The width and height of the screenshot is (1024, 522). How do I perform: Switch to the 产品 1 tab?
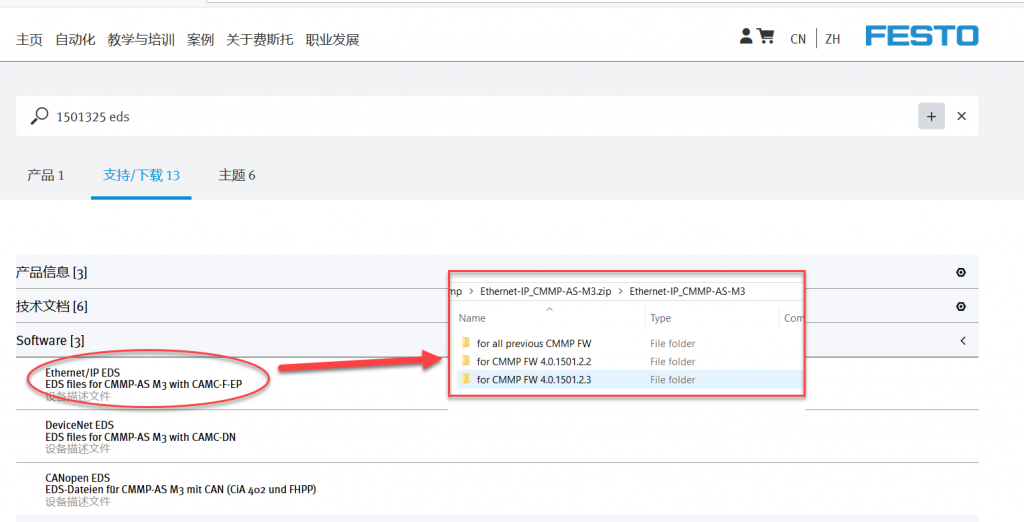pyautogui.click(x=46, y=175)
